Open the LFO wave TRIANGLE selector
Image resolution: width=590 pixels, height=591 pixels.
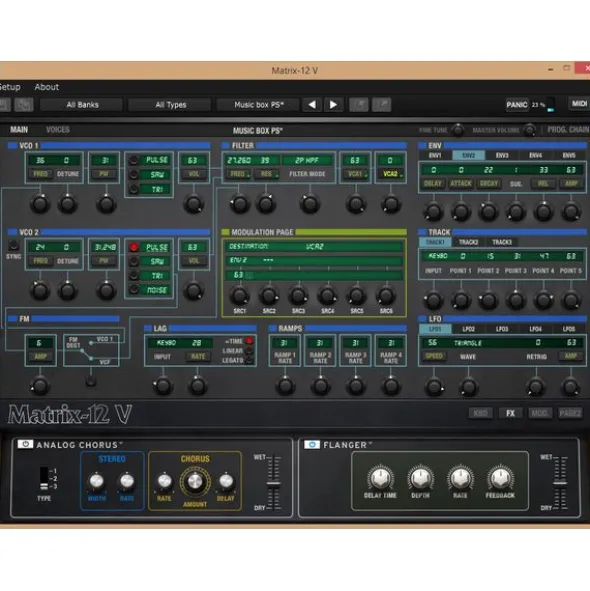coord(467,343)
